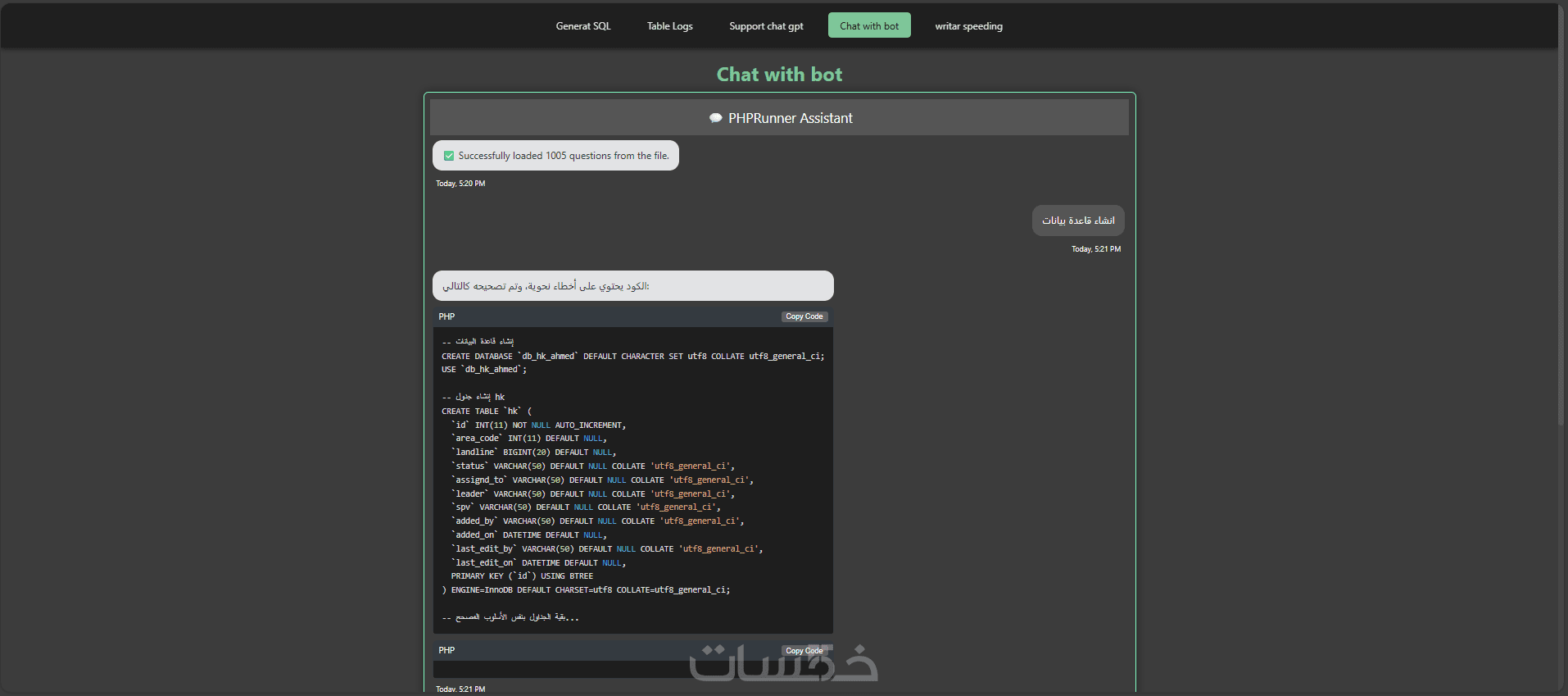This screenshot has width=1568, height=696.
Task: Go to the writar speeding tab
Action: pos(969,26)
